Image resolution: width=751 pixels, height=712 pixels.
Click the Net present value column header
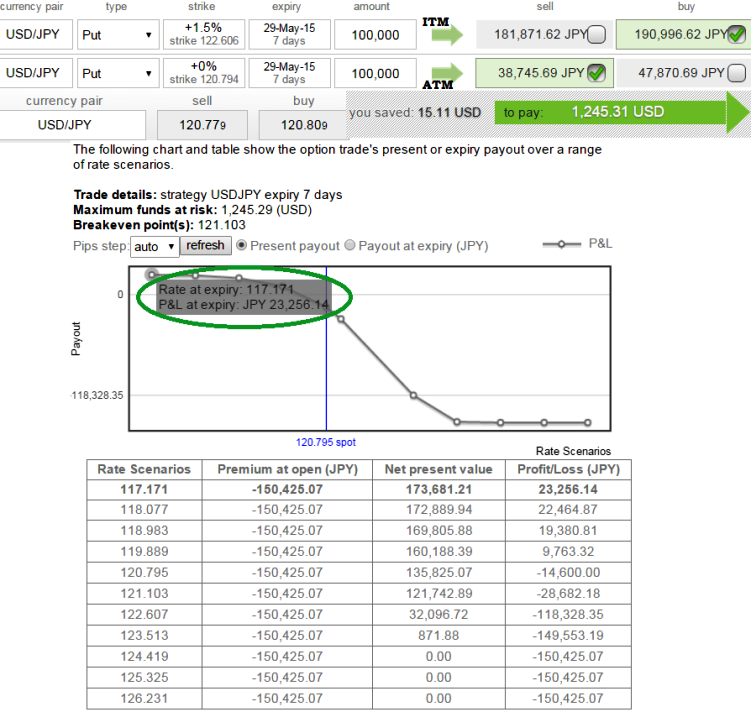[x=439, y=469]
